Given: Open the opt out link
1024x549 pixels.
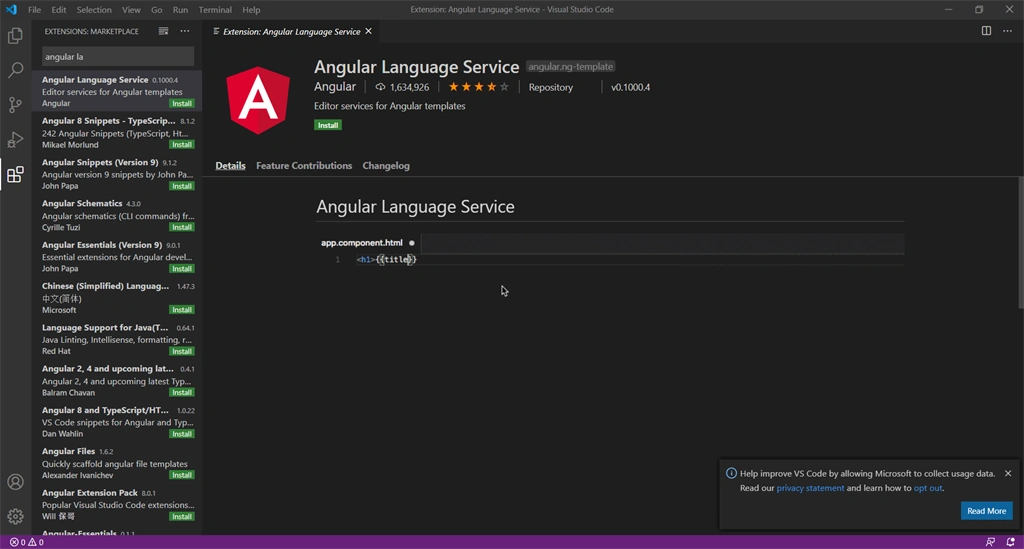Looking at the screenshot, I should tap(928, 488).
